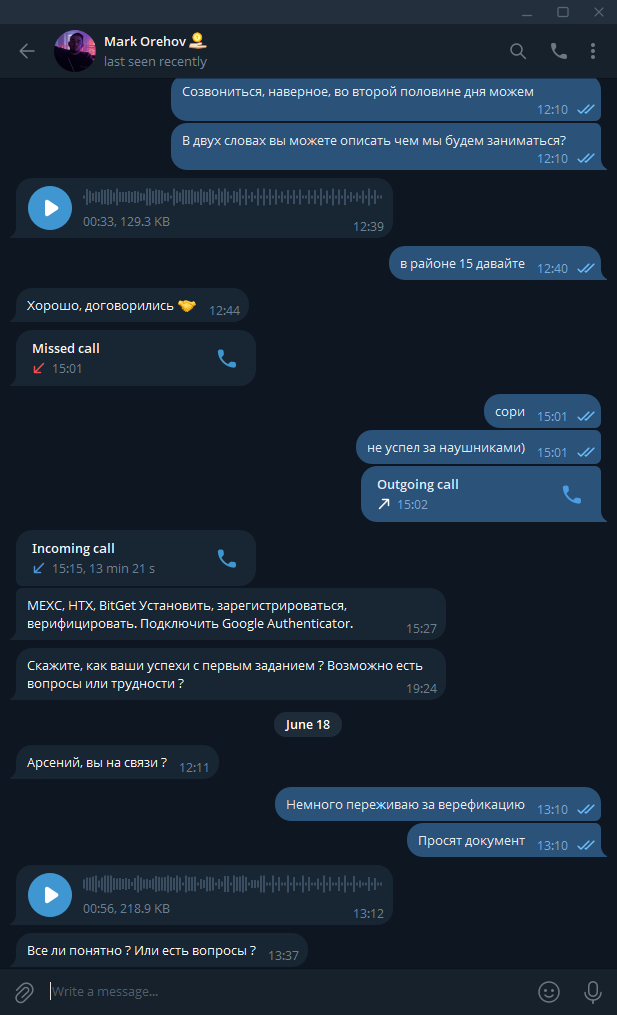Open search in this conversation
Screen dimensions: 617x1015
coord(518,51)
